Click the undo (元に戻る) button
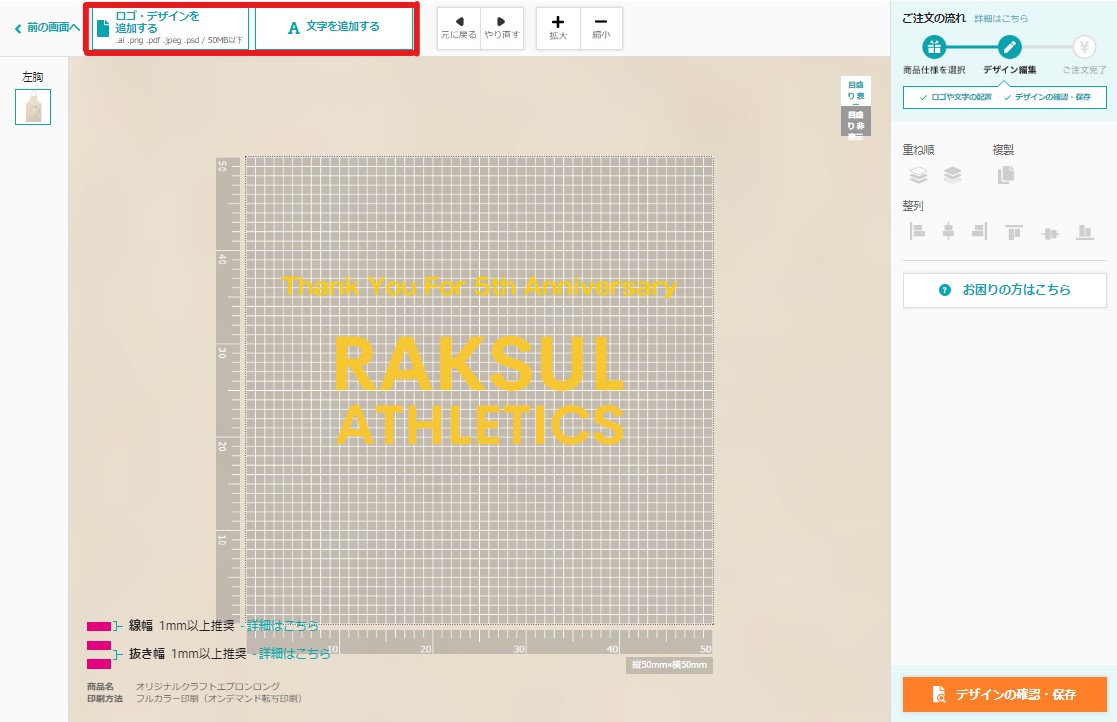The width and height of the screenshot is (1117, 722). pyautogui.click(x=459, y=28)
